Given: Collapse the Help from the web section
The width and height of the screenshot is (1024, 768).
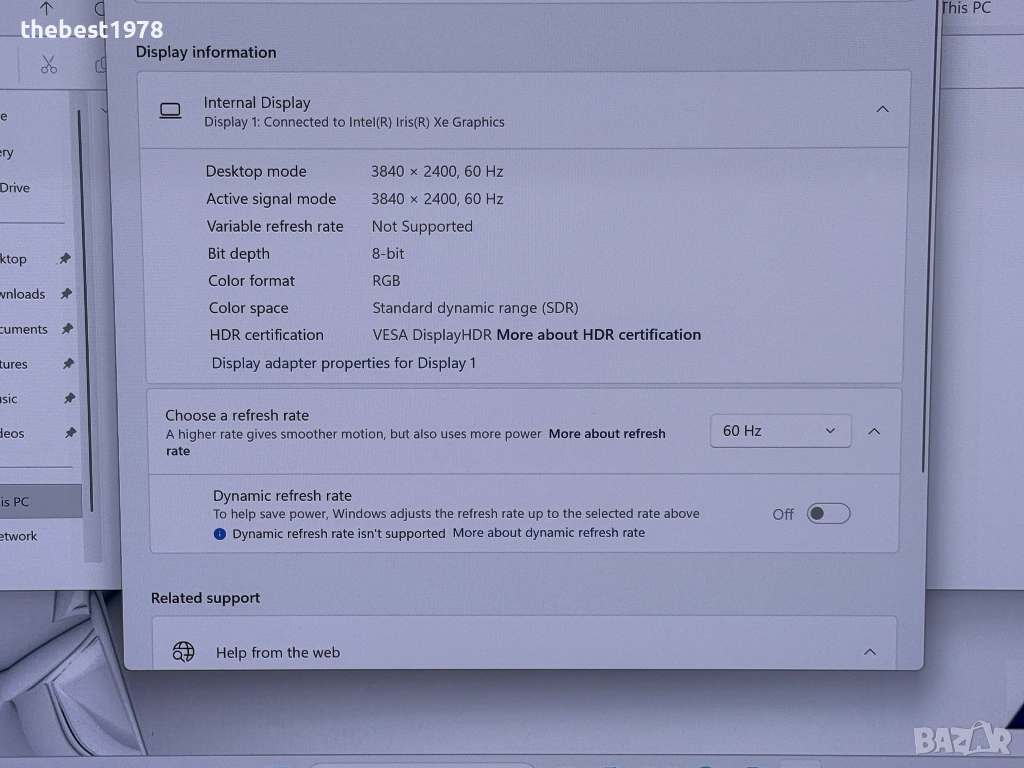Looking at the screenshot, I should [869, 652].
